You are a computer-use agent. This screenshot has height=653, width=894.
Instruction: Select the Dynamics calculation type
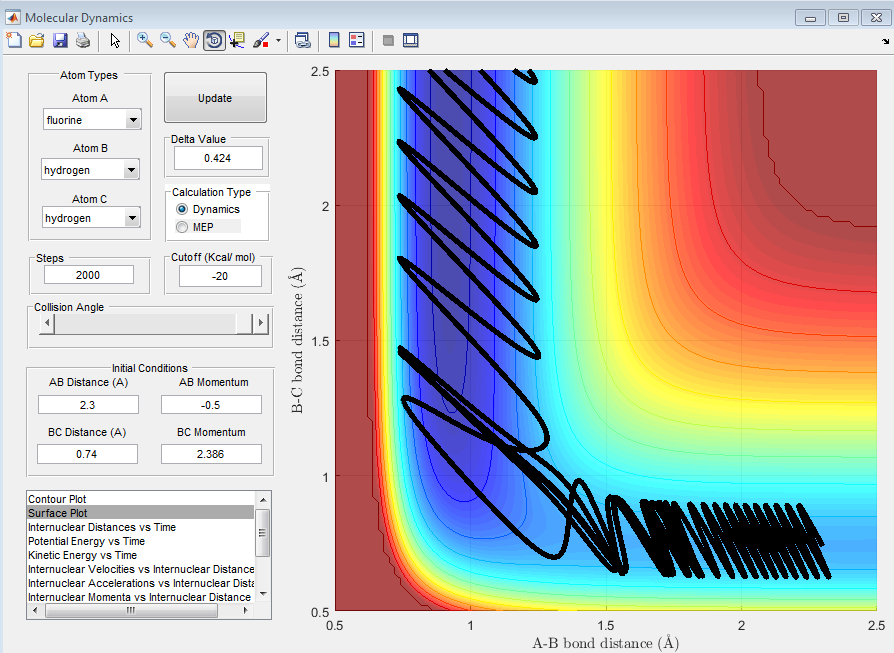(182, 209)
